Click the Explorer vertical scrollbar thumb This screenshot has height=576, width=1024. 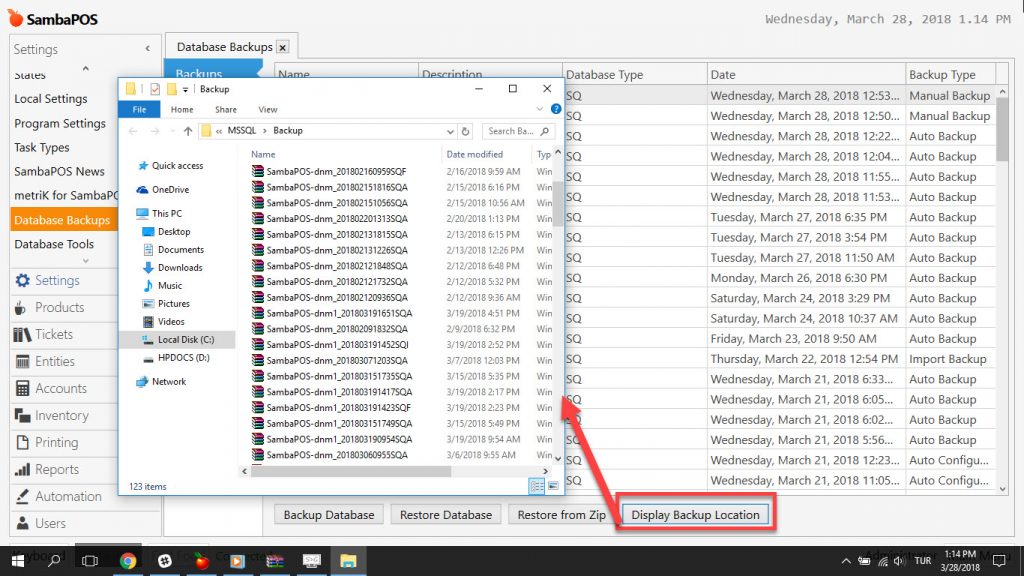[x=558, y=203]
